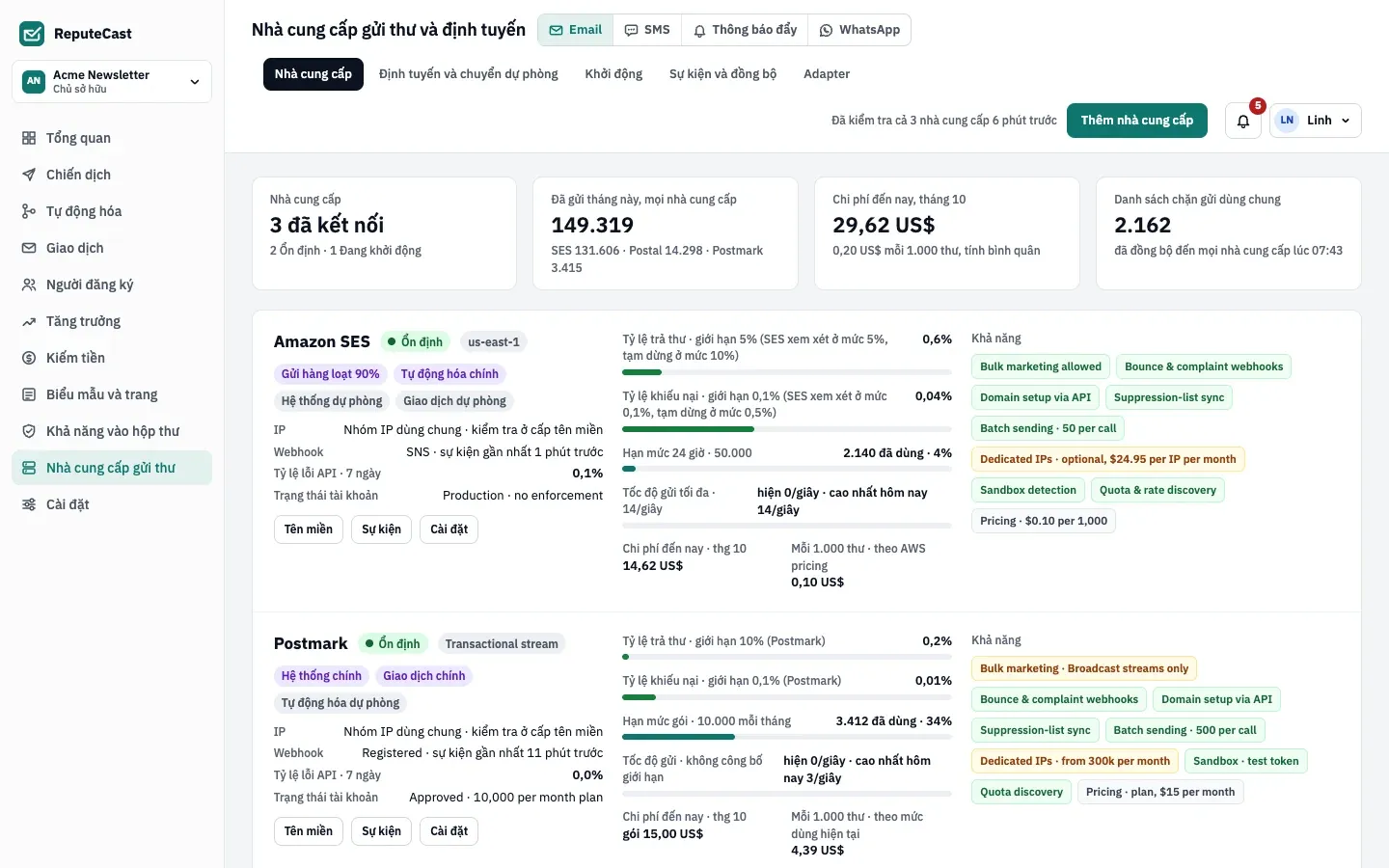Open the Linh user menu chevron
This screenshot has width=1389, height=868.
[1346, 121]
